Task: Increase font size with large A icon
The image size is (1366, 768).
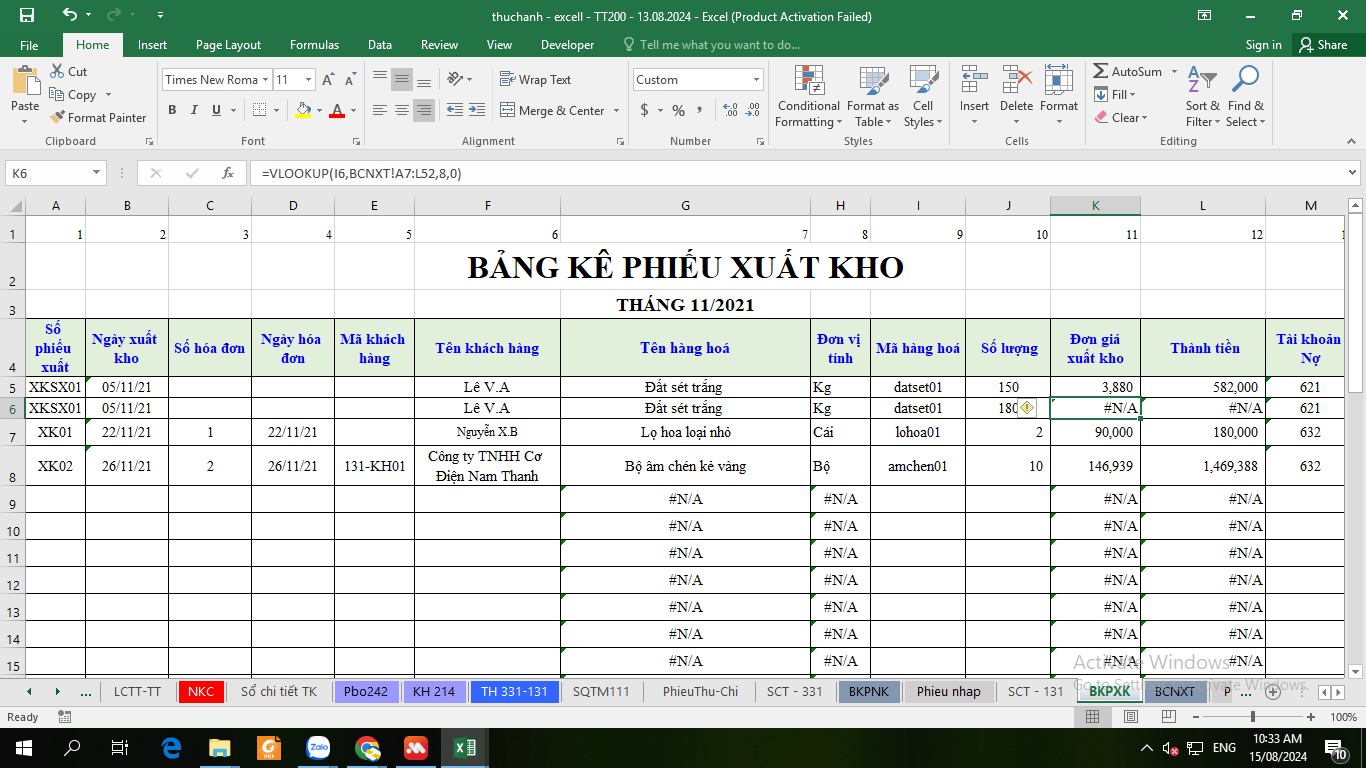Action: pyautogui.click(x=330, y=80)
